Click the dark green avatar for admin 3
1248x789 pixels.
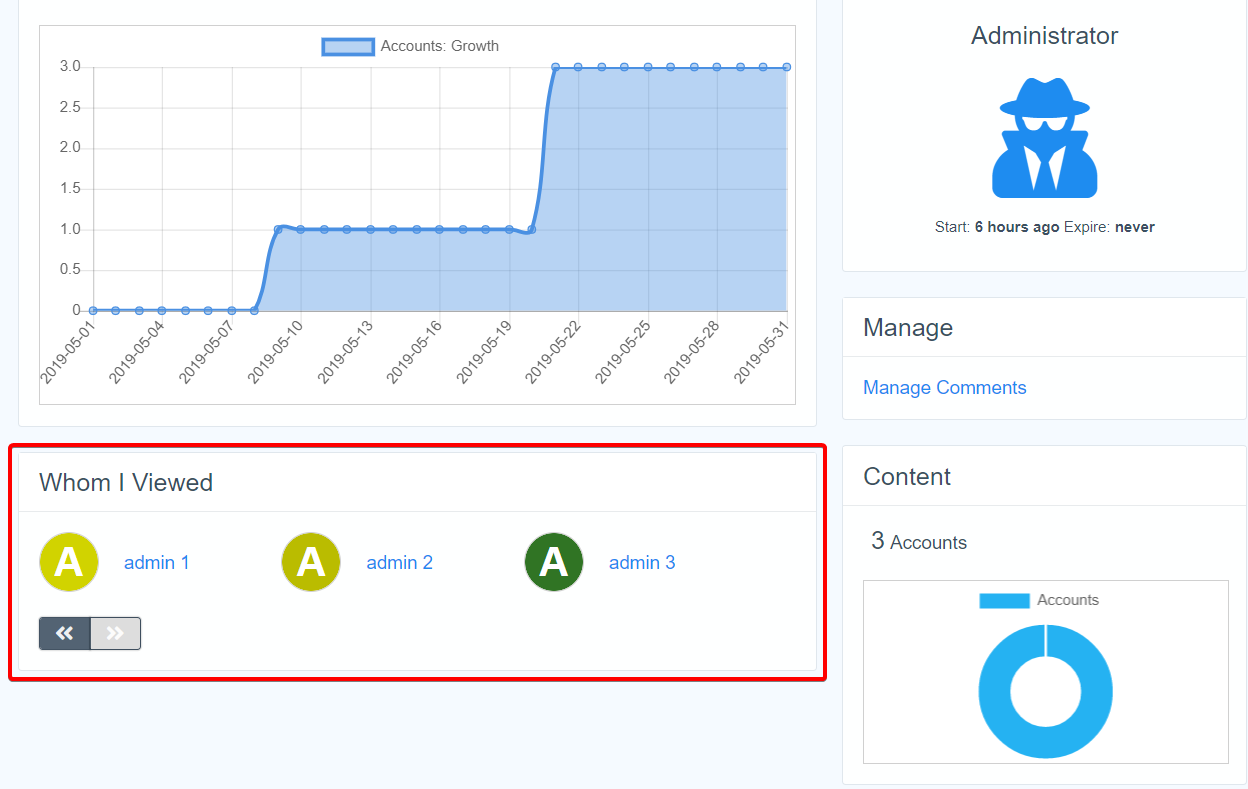tap(554, 562)
